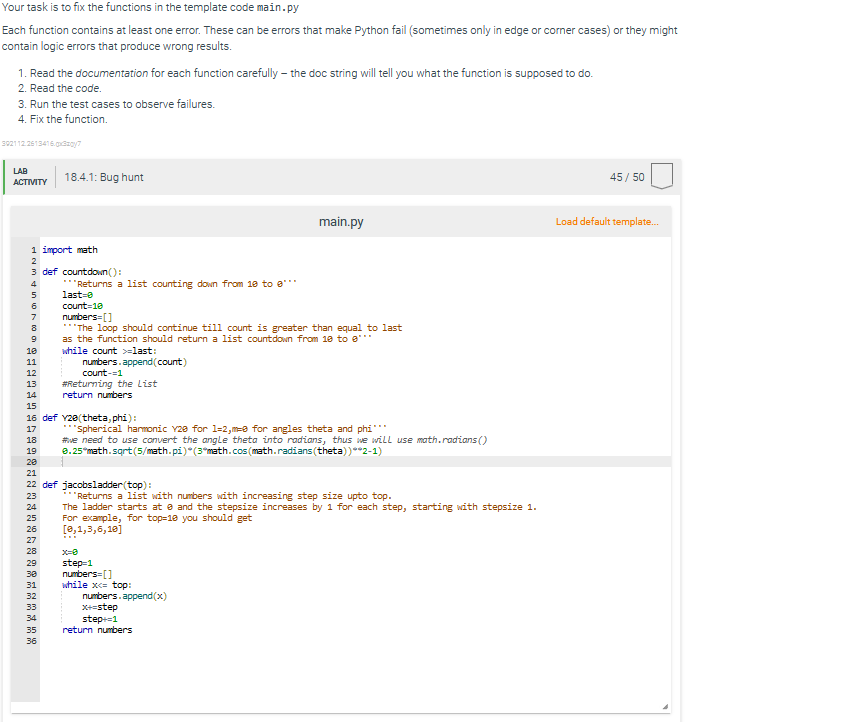Viewport: 856px width, 722px height.
Task: Click the [0,1,3,6,10] example line
Action: click(92, 529)
